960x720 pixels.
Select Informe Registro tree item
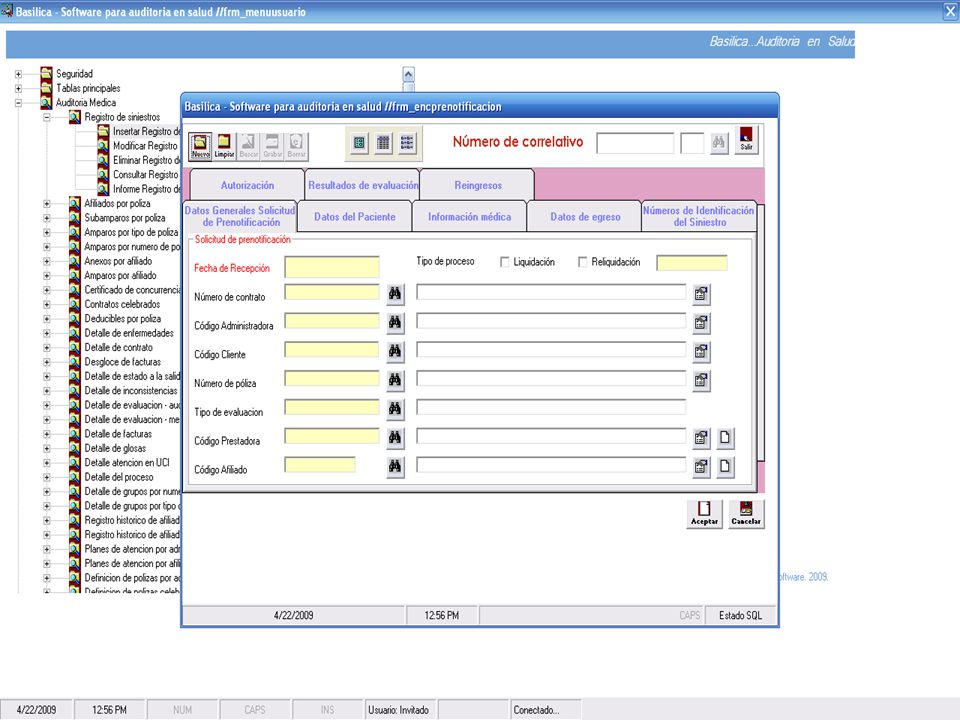click(146, 189)
